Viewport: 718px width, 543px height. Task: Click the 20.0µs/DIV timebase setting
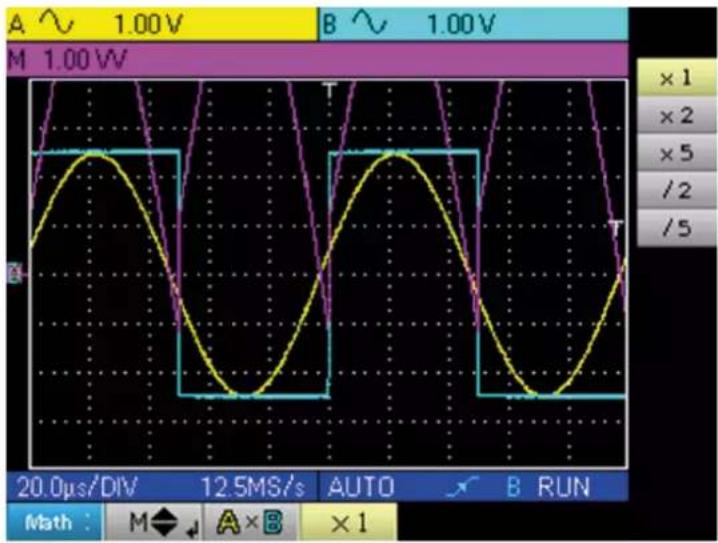coord(76,487)
